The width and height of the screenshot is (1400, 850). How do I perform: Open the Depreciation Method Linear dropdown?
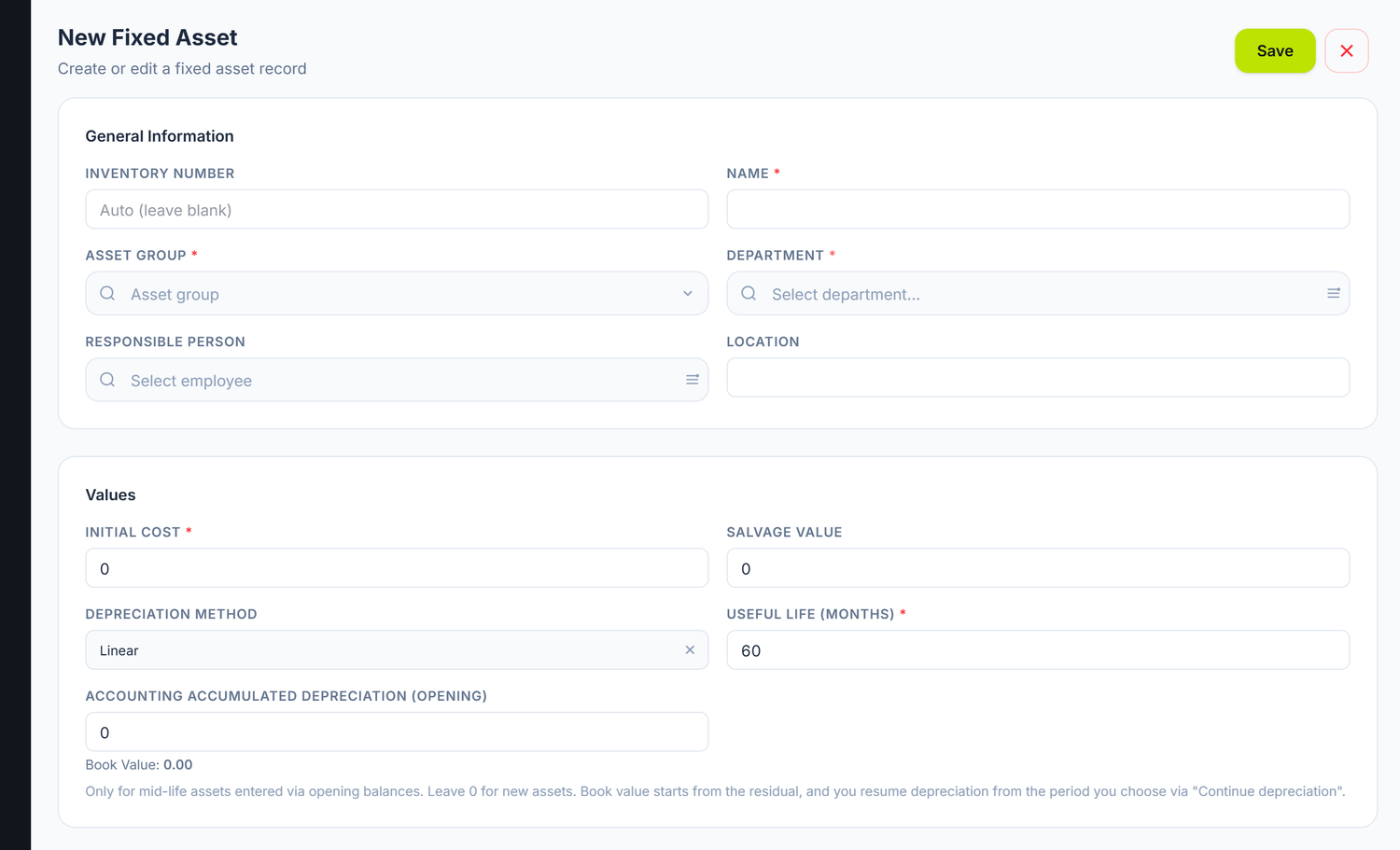coord(397,649)
